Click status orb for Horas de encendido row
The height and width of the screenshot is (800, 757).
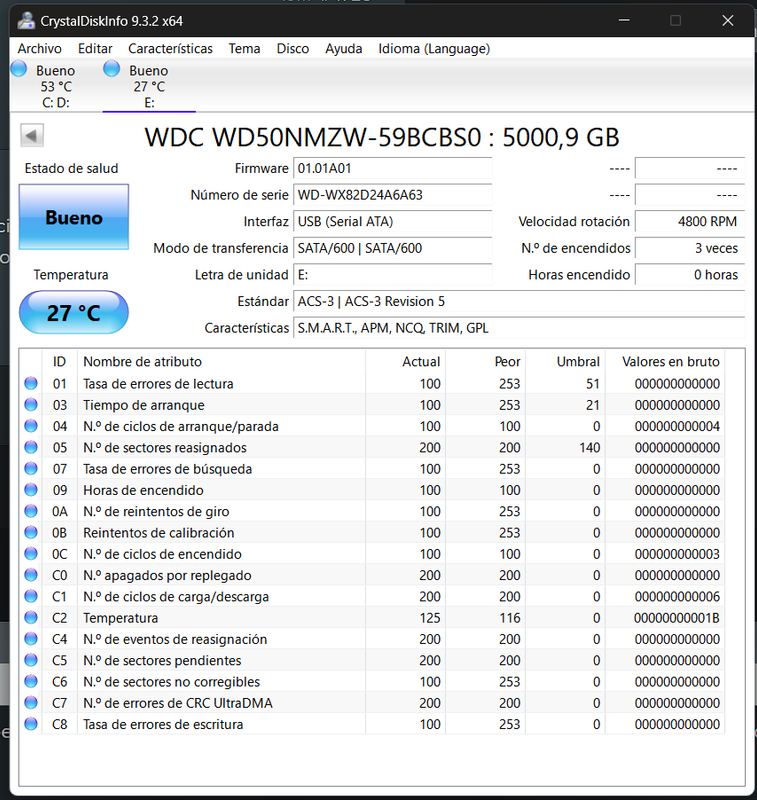(31, 489)
